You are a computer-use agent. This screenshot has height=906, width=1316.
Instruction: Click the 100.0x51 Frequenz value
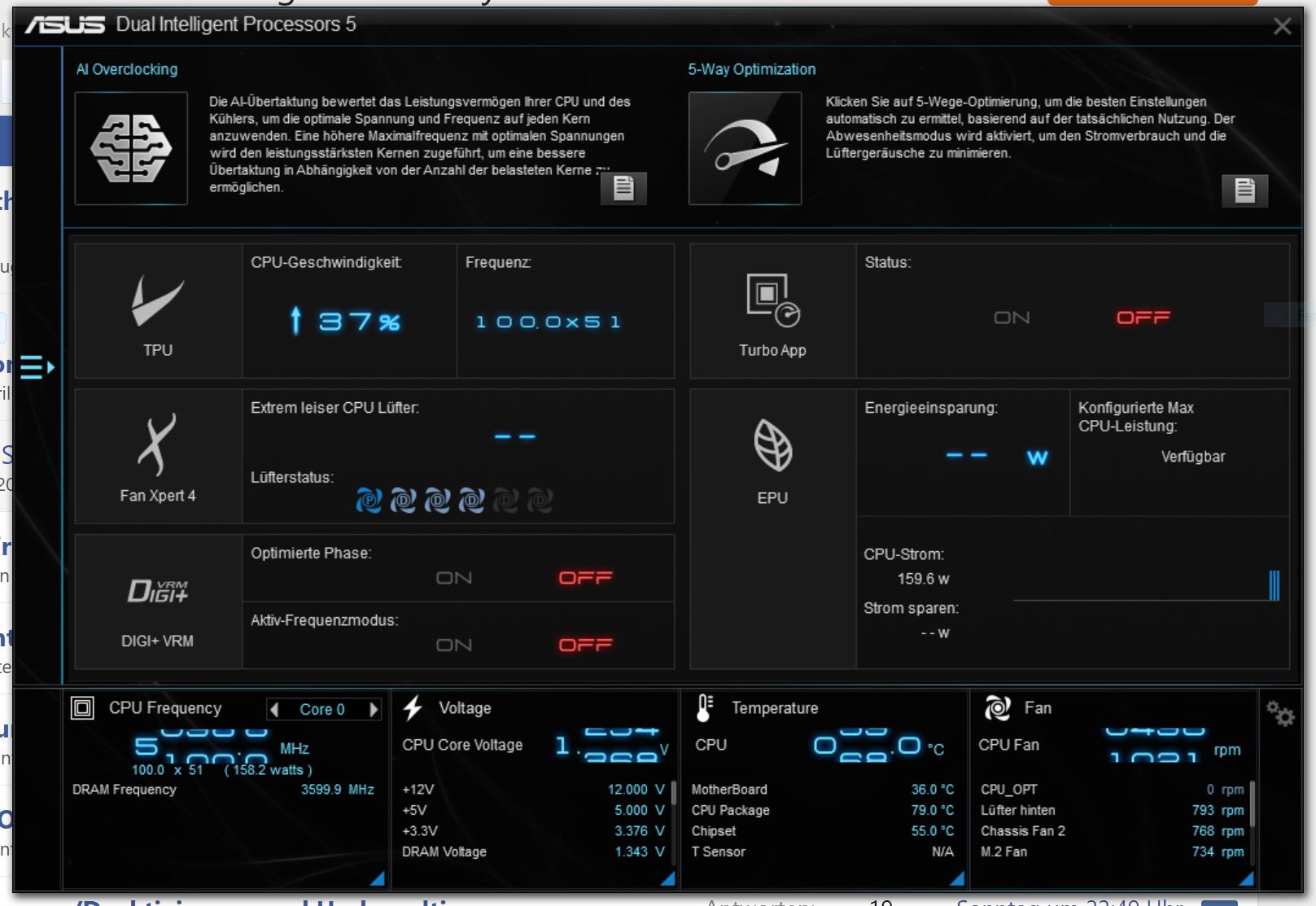pos(549,322)
